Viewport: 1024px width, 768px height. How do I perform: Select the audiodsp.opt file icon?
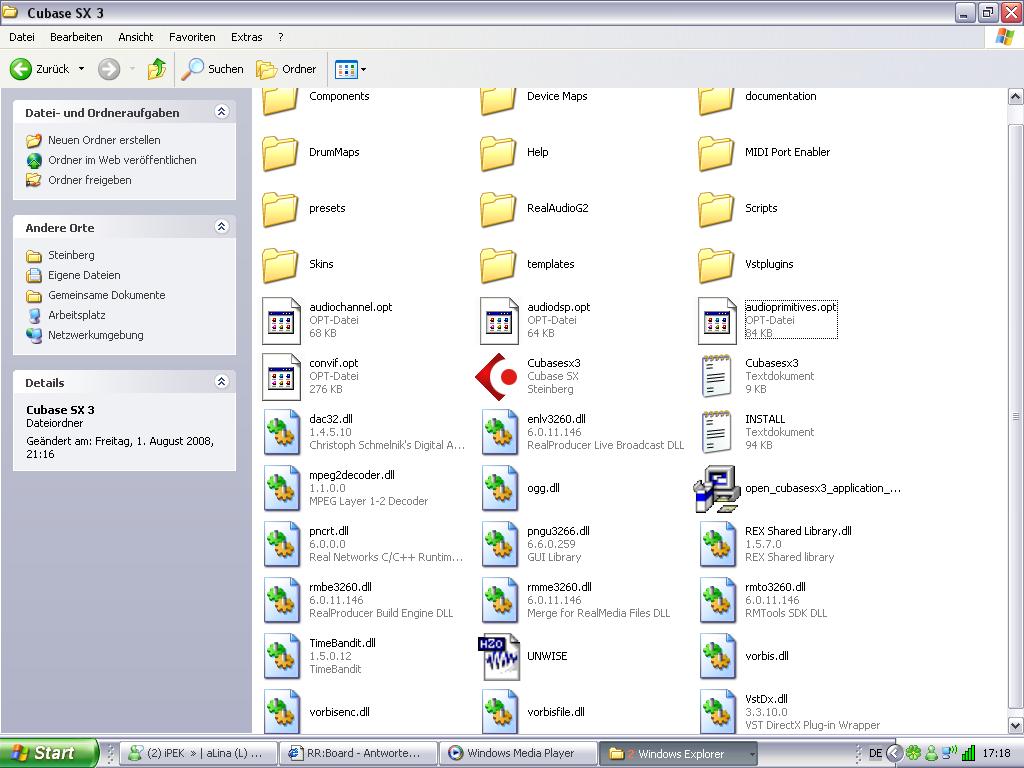click(x=500, y=321)
